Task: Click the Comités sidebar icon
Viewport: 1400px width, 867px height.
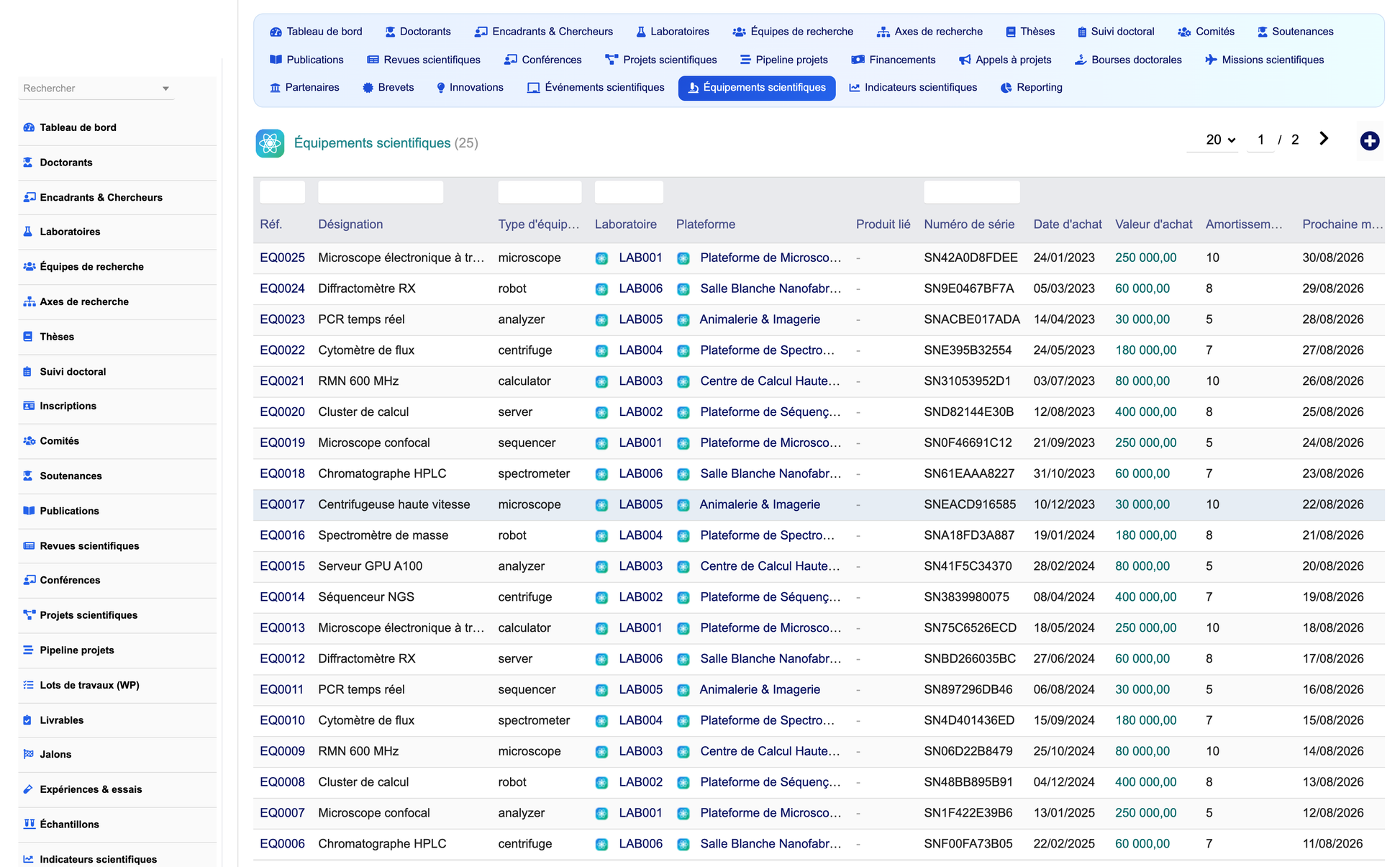Action: click(29, 441)
